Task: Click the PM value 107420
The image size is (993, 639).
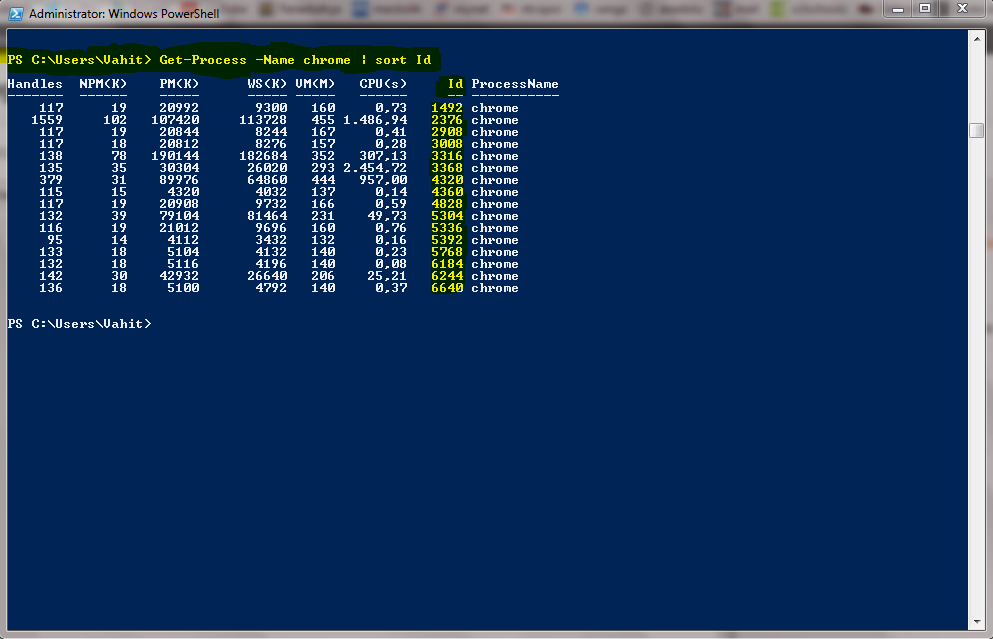Action: pos(175,120)
